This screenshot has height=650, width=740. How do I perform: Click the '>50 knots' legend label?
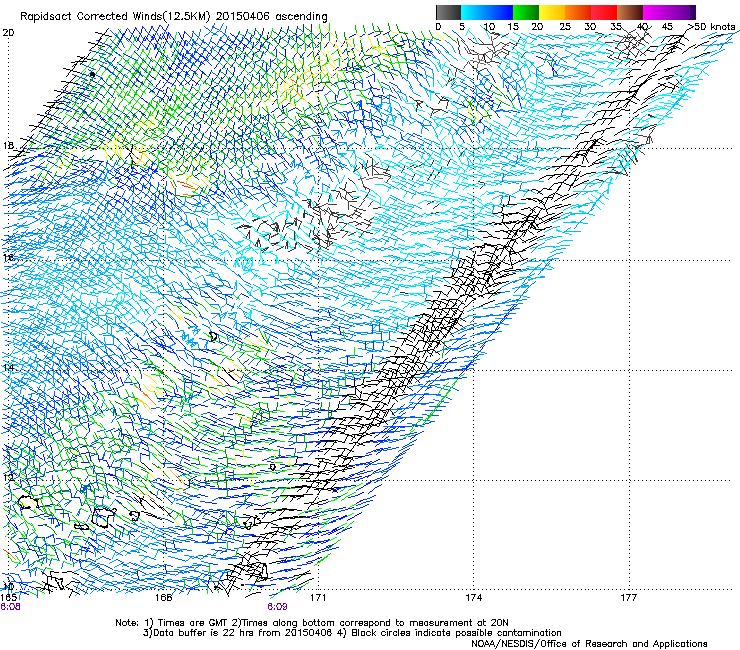click(x=711, y=26)
